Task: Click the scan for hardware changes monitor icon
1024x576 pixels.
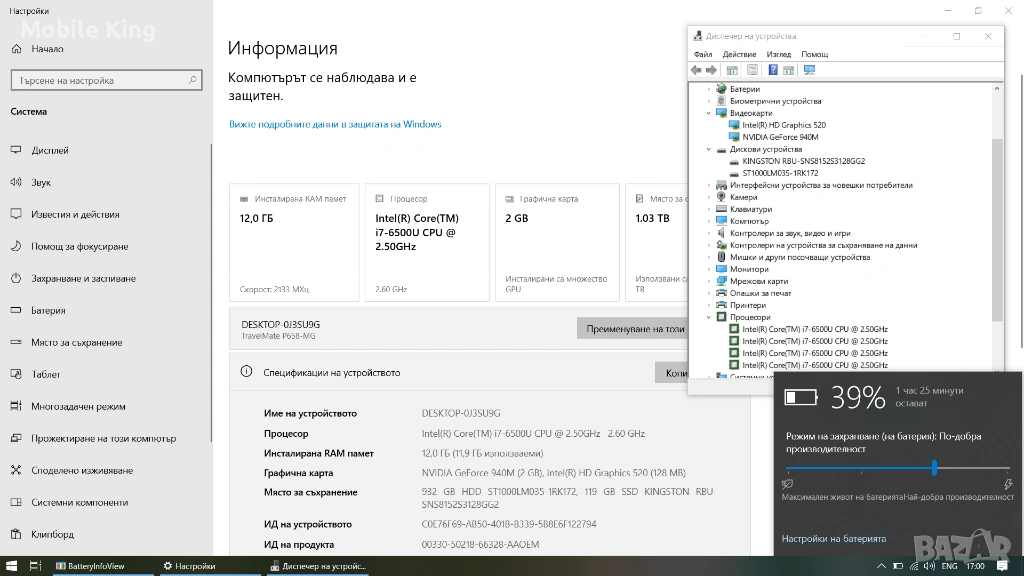Action: pos(809,70)
